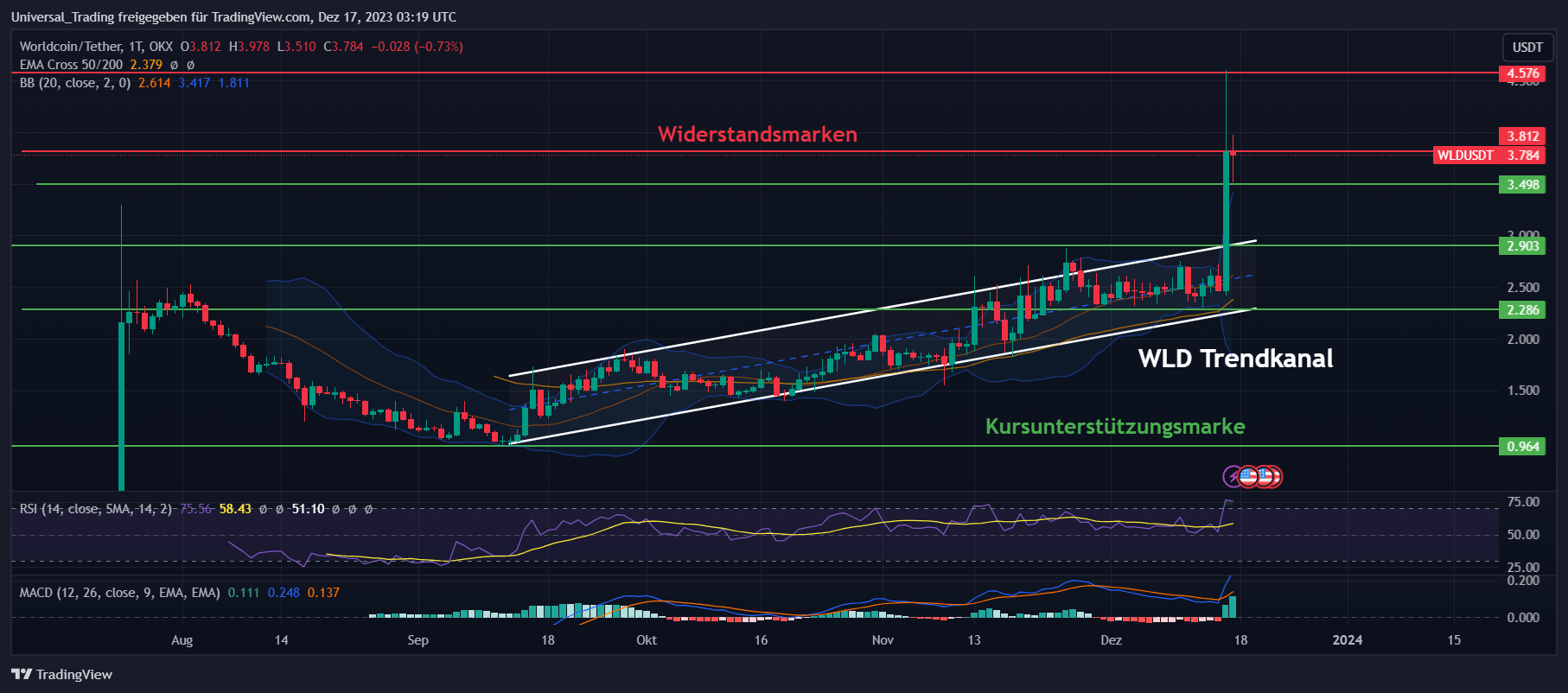This screenshot has height=693, width=1568.
Task: Click the WLDUSDT current price tag
Action: coord(1488,156)
